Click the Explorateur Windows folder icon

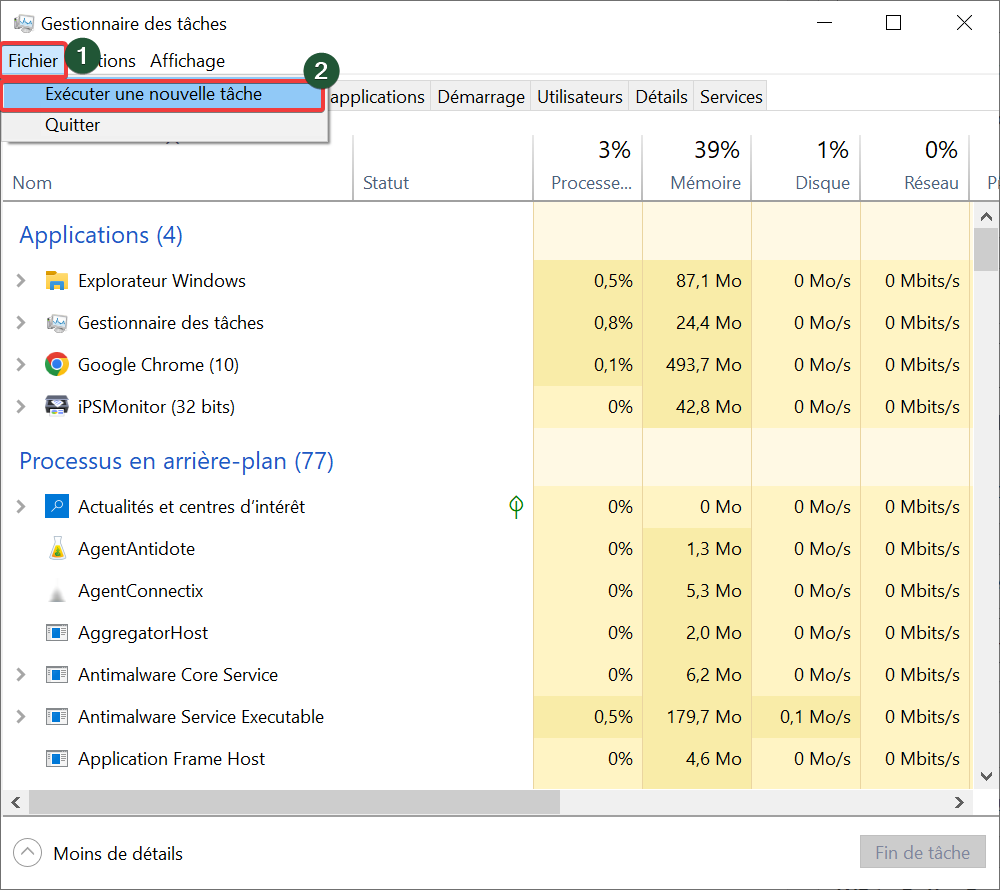[57, 281]
